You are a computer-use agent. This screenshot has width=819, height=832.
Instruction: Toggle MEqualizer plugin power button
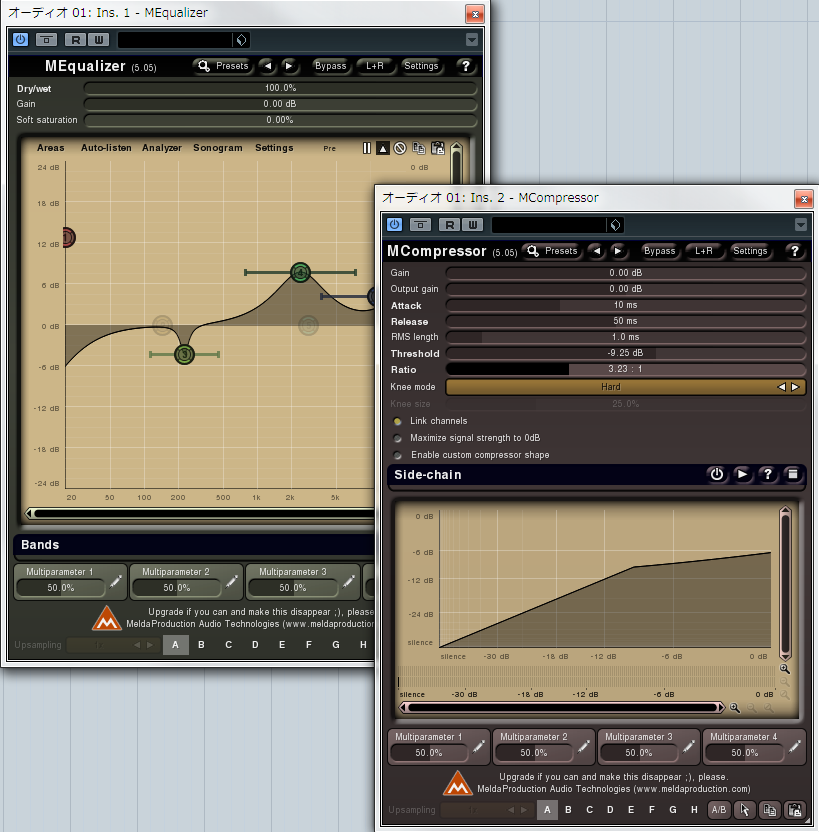(21, 39)
